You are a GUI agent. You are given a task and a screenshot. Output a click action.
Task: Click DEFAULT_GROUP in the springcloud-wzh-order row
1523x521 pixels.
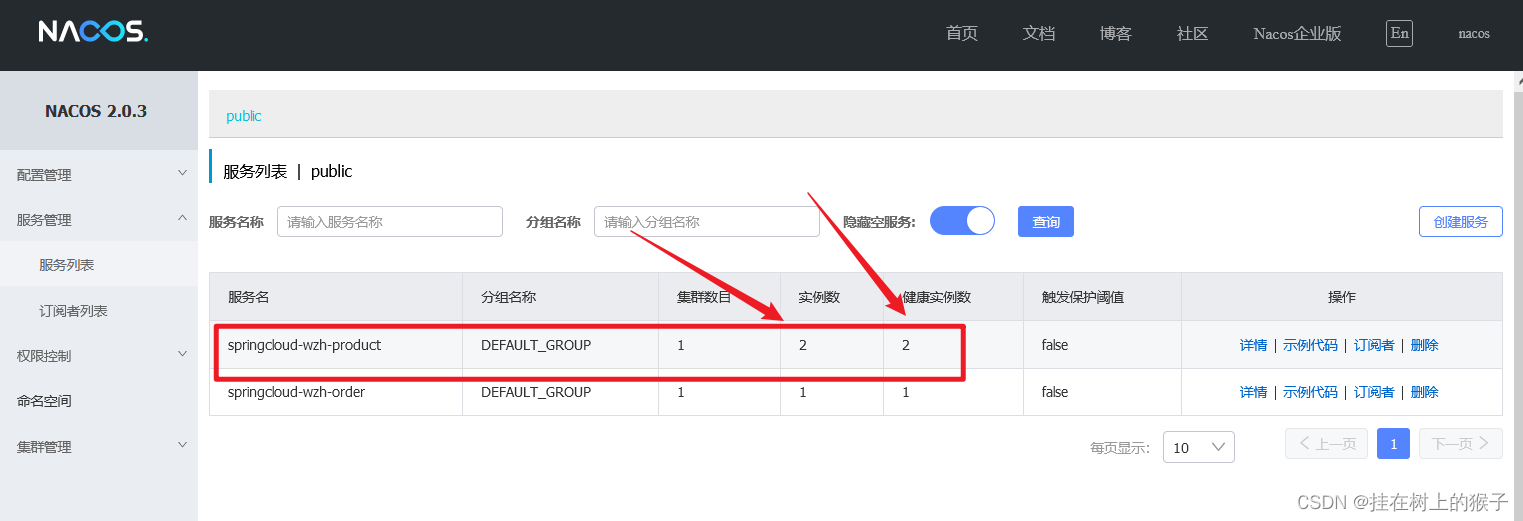pyautogui.click(x=536, y=392)
